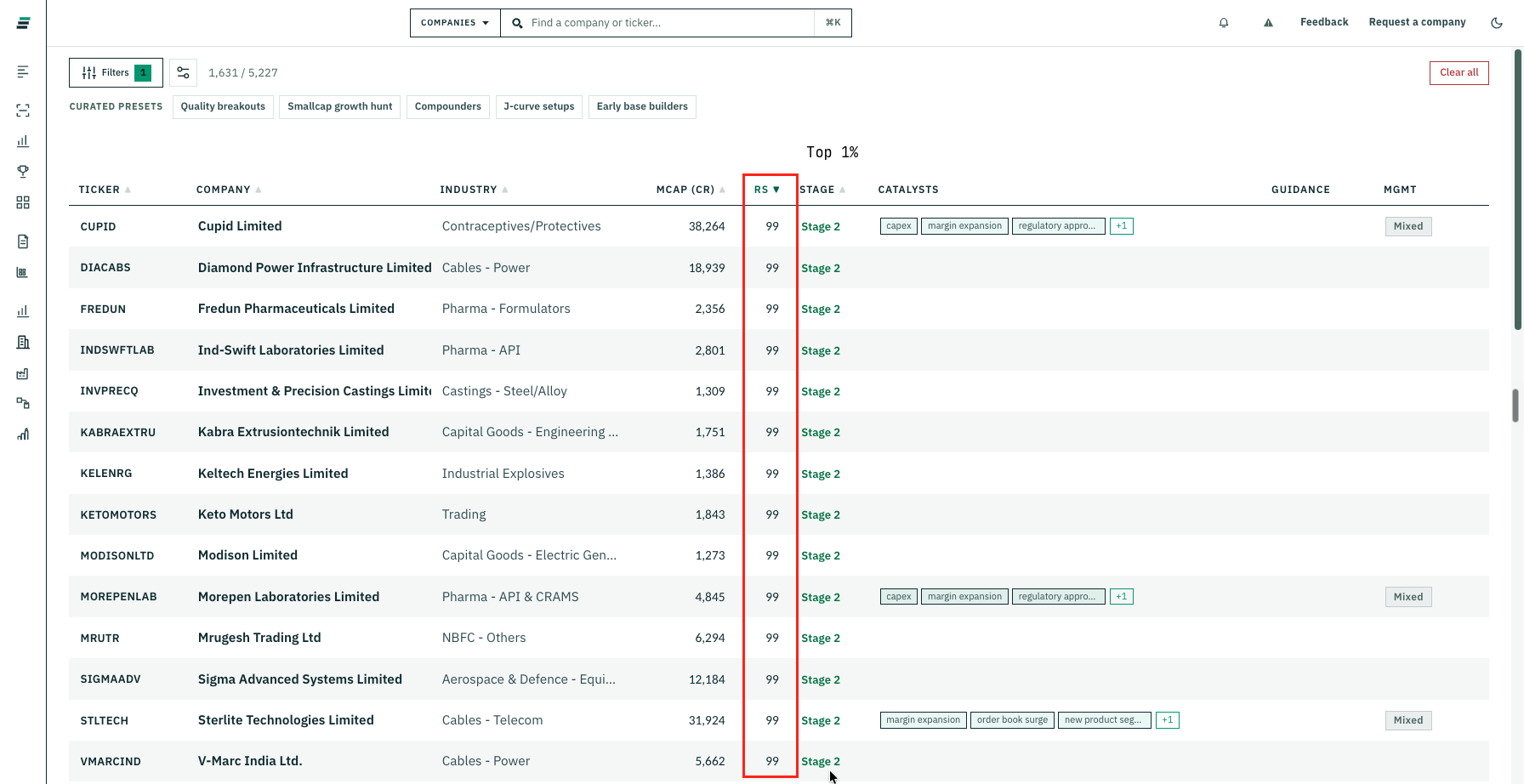Open the notifications bell
Image resolution: width=1524 pixels, height=784 pixels.
pos(1224,23)
